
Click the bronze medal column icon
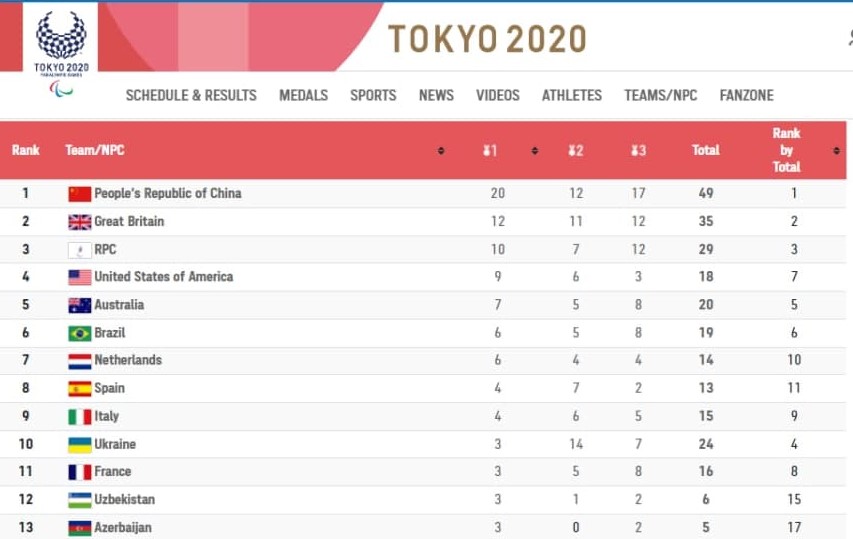(x=637, y=151)
